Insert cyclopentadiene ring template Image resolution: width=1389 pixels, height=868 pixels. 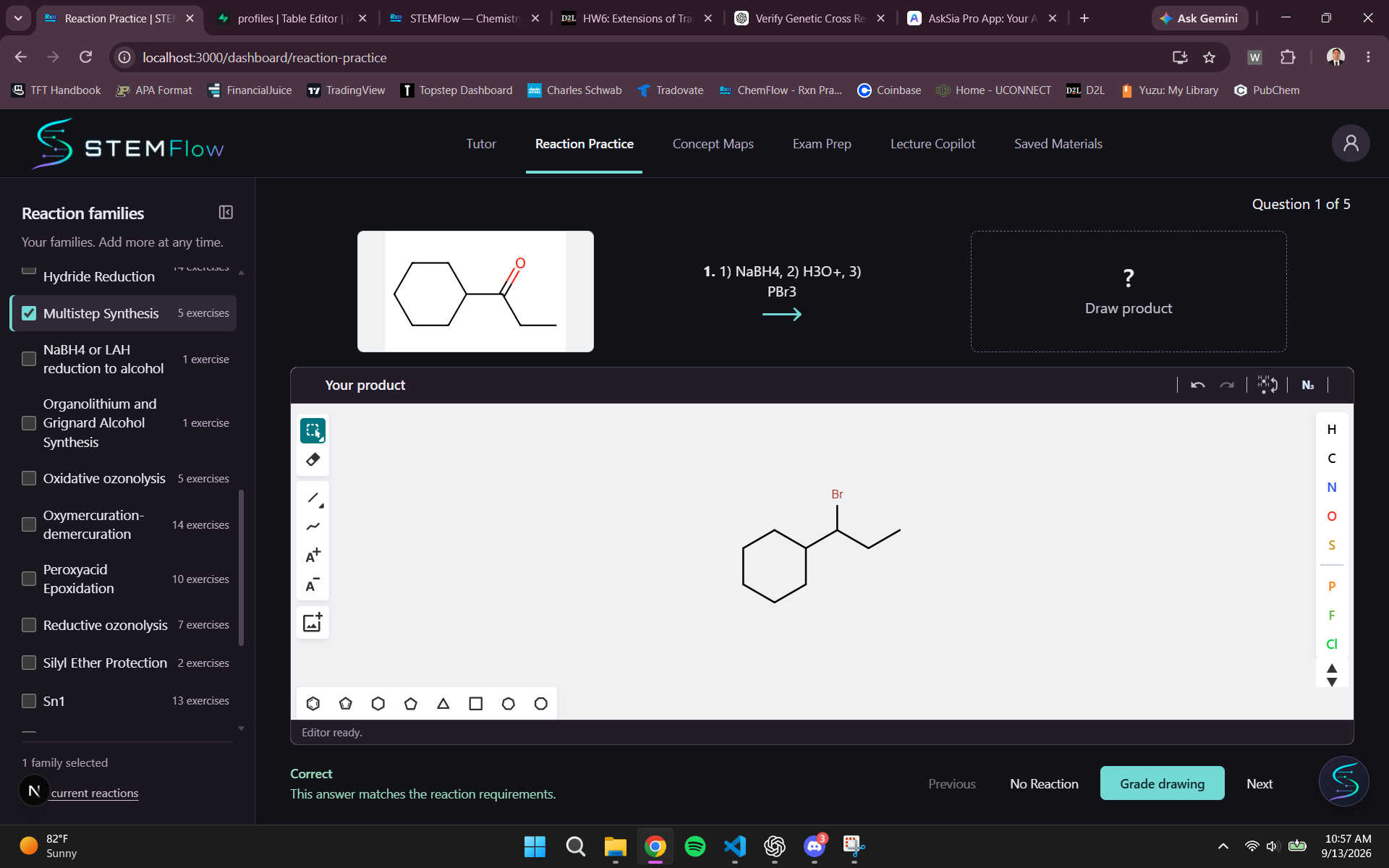pos(346,703)
